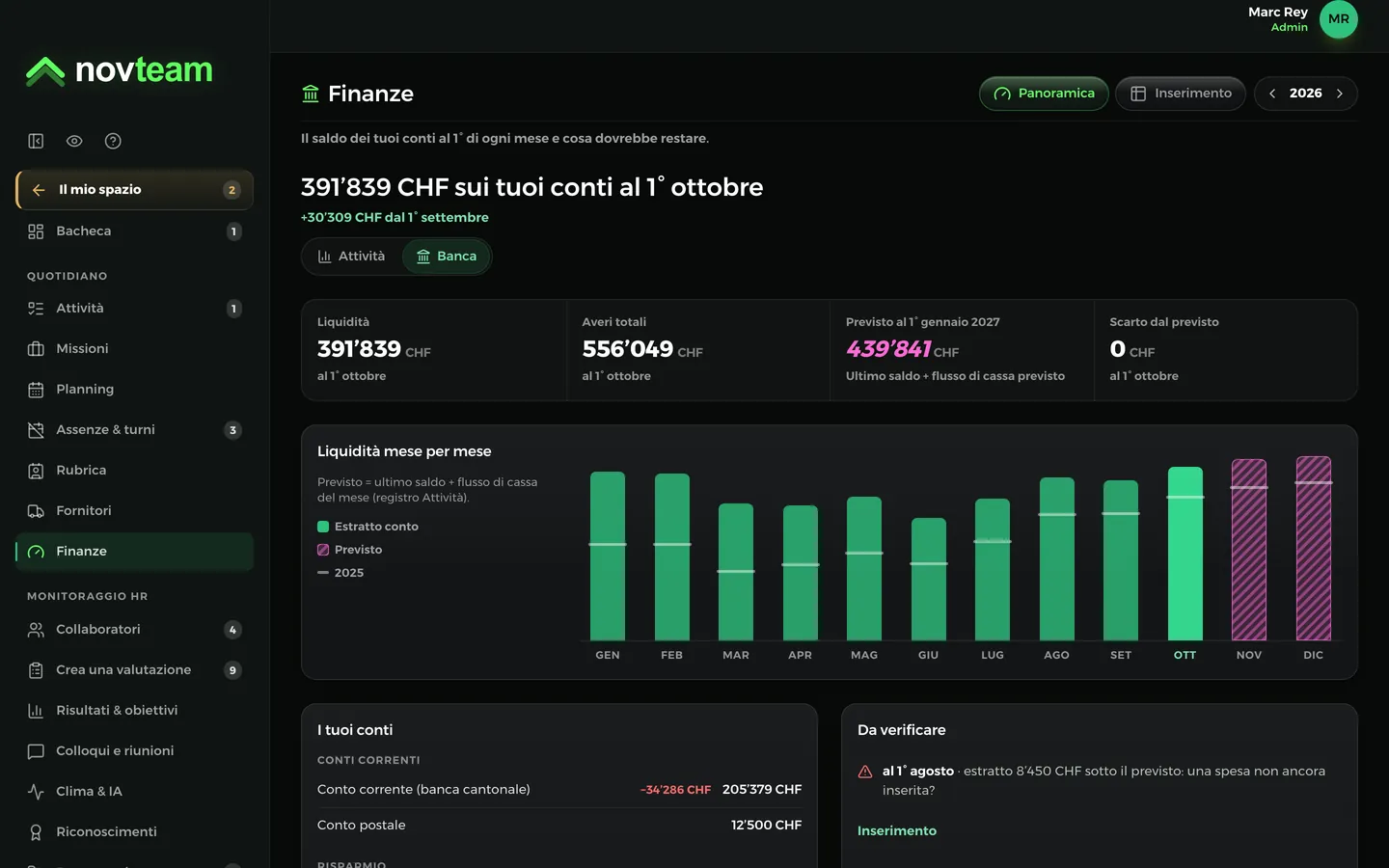Toggle the eye visibility icon in sidebar

coord(74,141)
